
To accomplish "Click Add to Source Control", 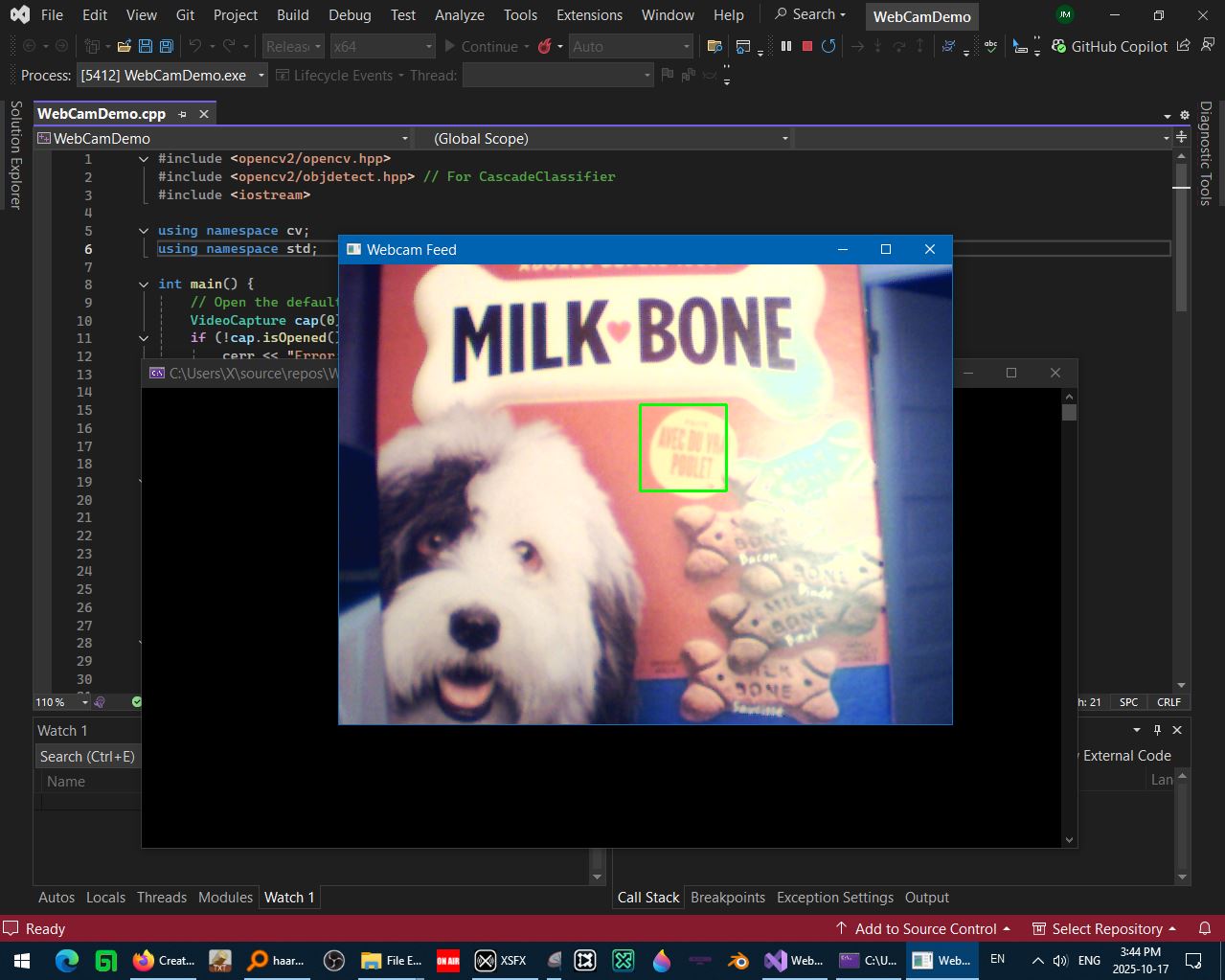I will [x=924, y=928].
